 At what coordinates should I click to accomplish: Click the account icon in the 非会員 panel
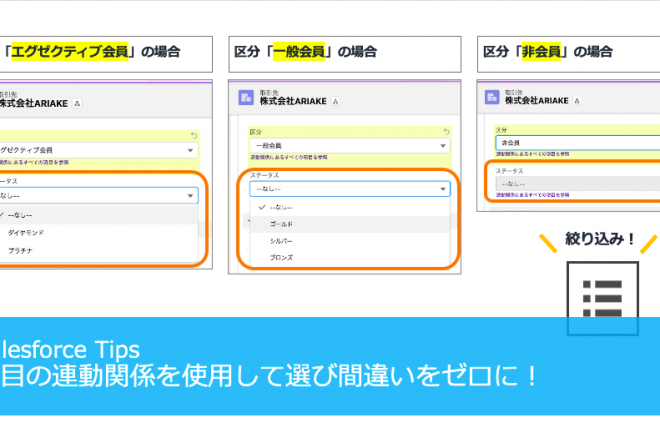tap(492, 98)
